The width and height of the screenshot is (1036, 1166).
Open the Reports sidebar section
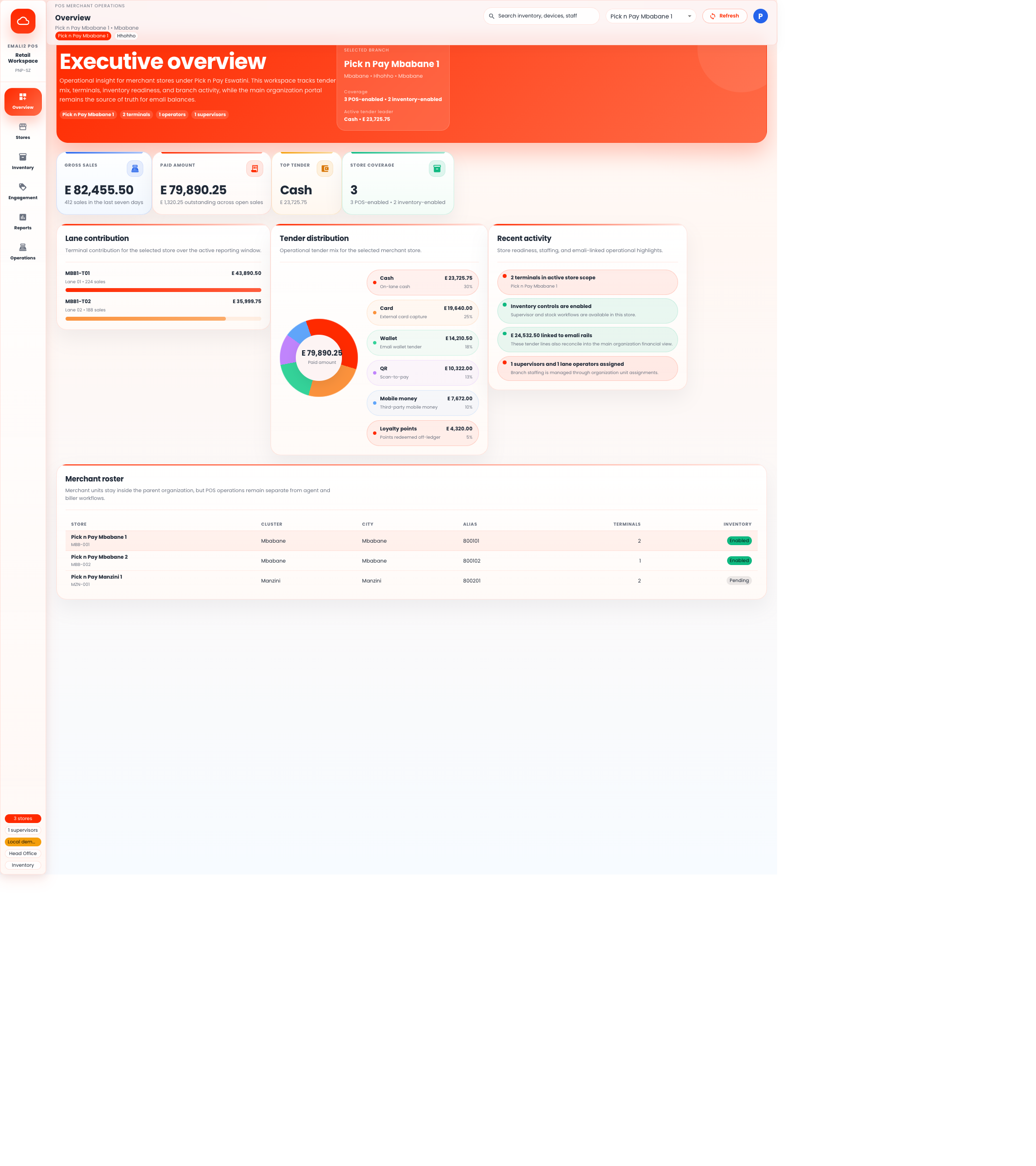23,223
